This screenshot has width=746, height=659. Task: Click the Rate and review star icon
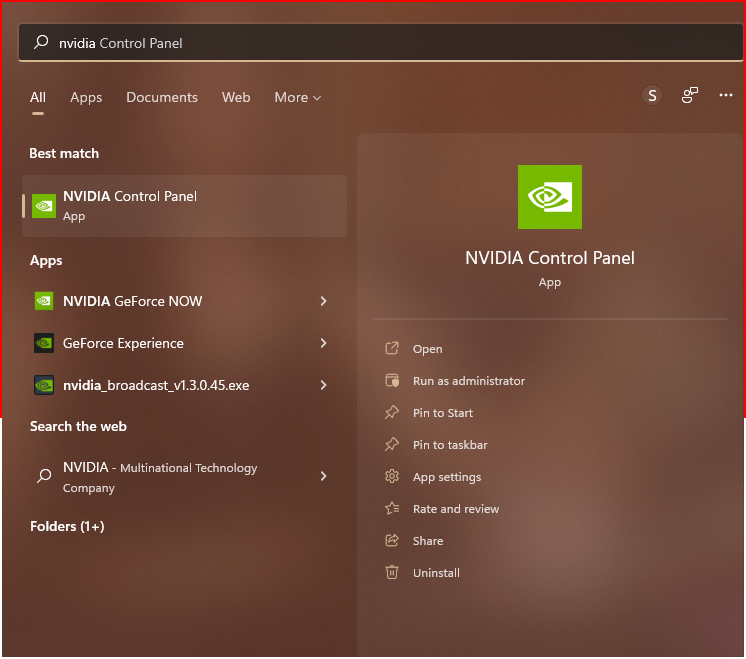392,508
